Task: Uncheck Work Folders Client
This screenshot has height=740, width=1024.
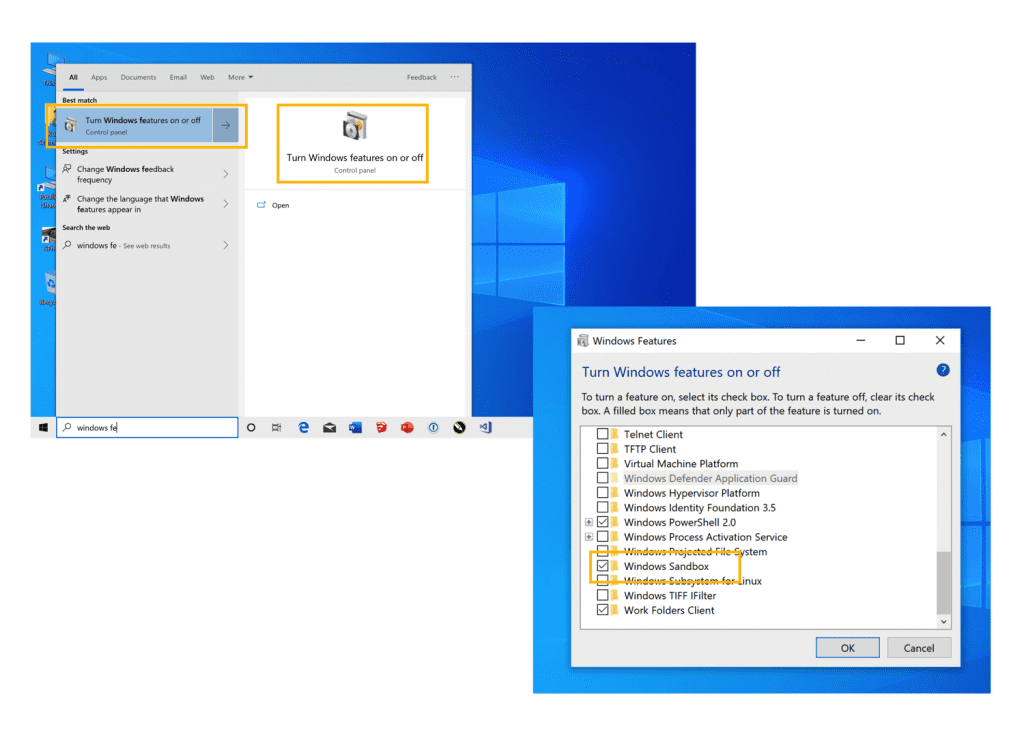Action: [x=602, y=610]
